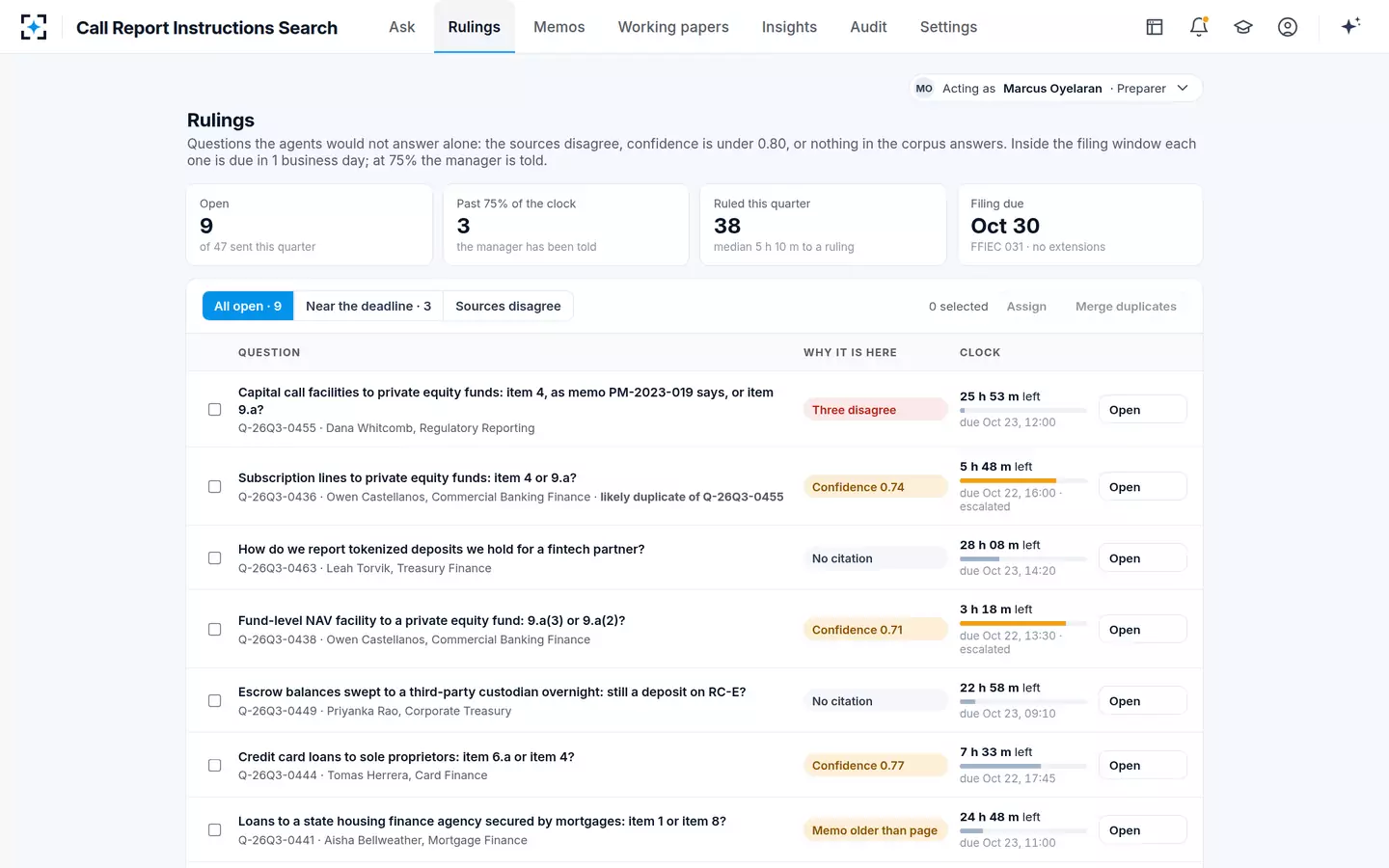Check the Credit card loans checkbox
1389x868 pixels.
(215, 766)
